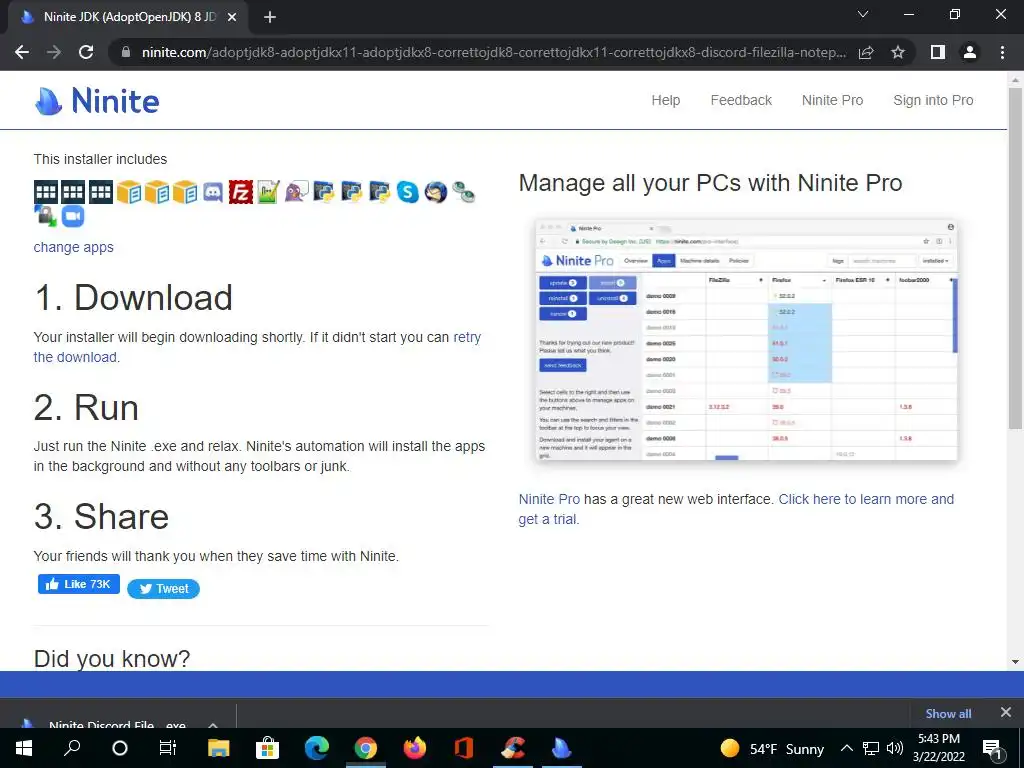Open the Windows Start menu
1024x768 pixels.
(x=24, y=748)
